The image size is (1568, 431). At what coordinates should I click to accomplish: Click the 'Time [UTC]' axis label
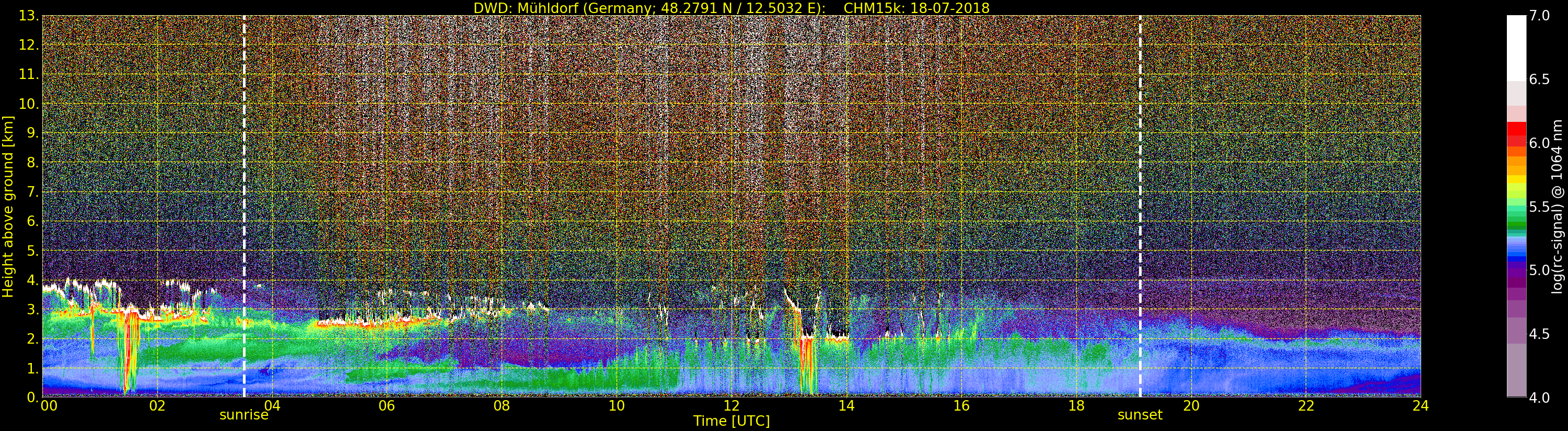click(x=731, y=421)
